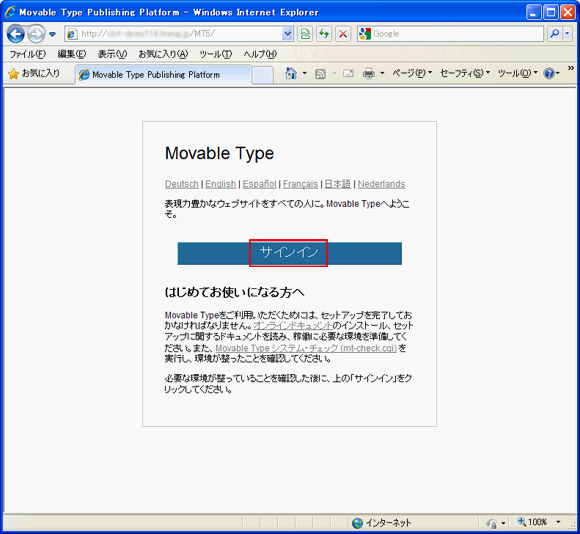580x534 pixels.
Task: Click the RSS feeds icon
Action: click(320, 74)
